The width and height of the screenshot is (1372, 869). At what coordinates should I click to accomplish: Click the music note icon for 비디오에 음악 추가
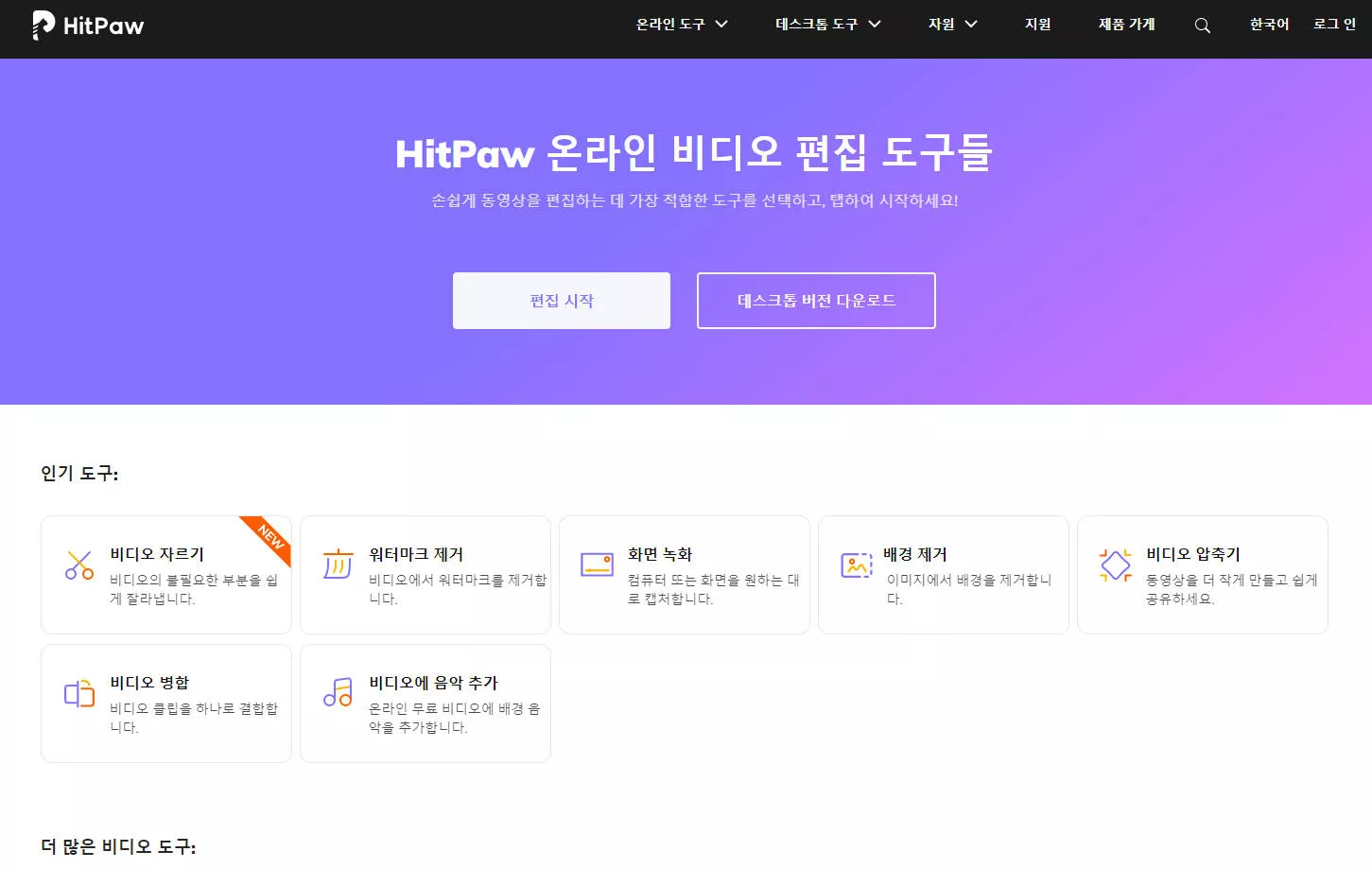coord(338,693)
